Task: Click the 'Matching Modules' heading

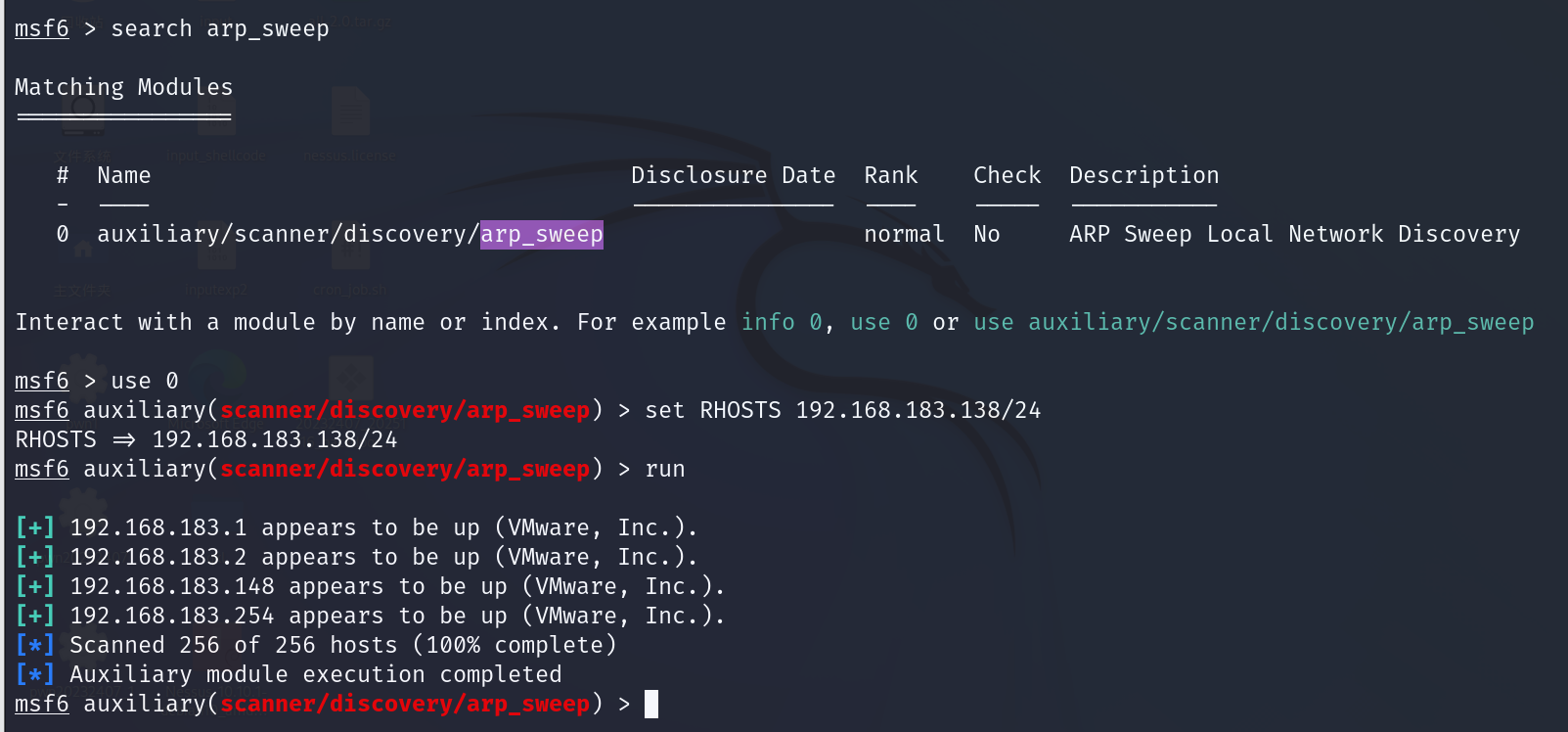Action: 124,87
